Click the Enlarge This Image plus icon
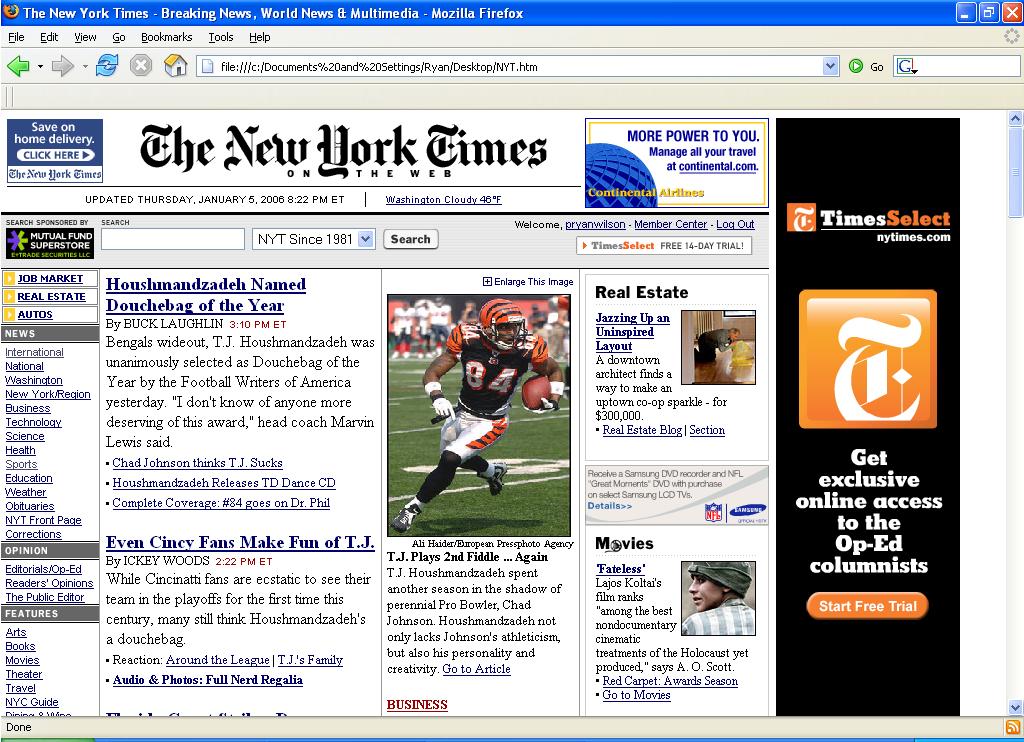 (x=487, y=282)
